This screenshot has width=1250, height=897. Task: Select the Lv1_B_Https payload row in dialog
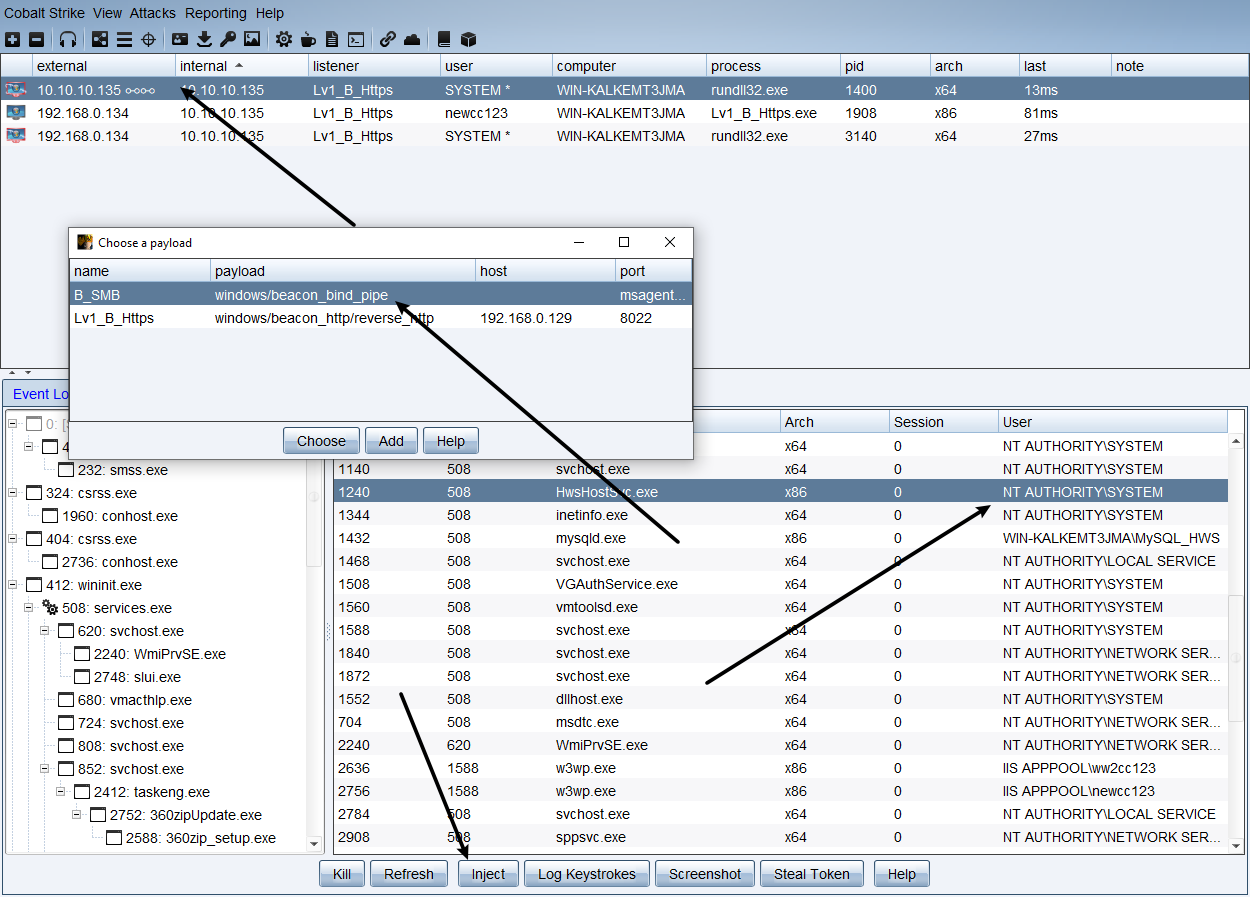point(380,318)
